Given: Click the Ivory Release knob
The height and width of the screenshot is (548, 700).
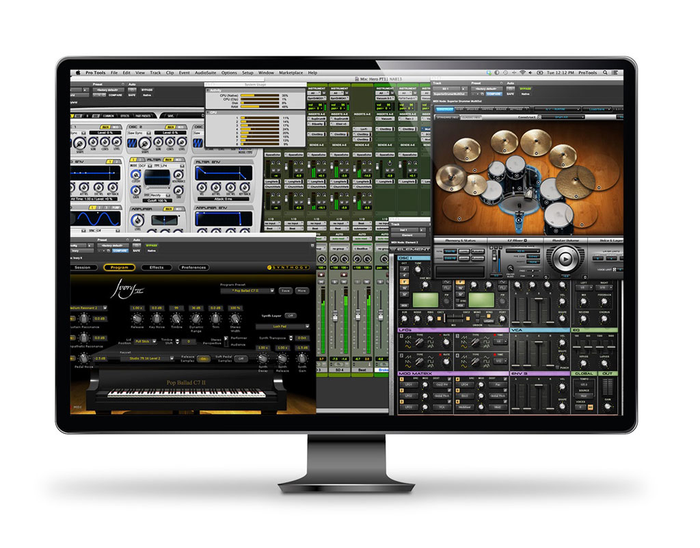Looking at the screenshot, I should [137, 318].
